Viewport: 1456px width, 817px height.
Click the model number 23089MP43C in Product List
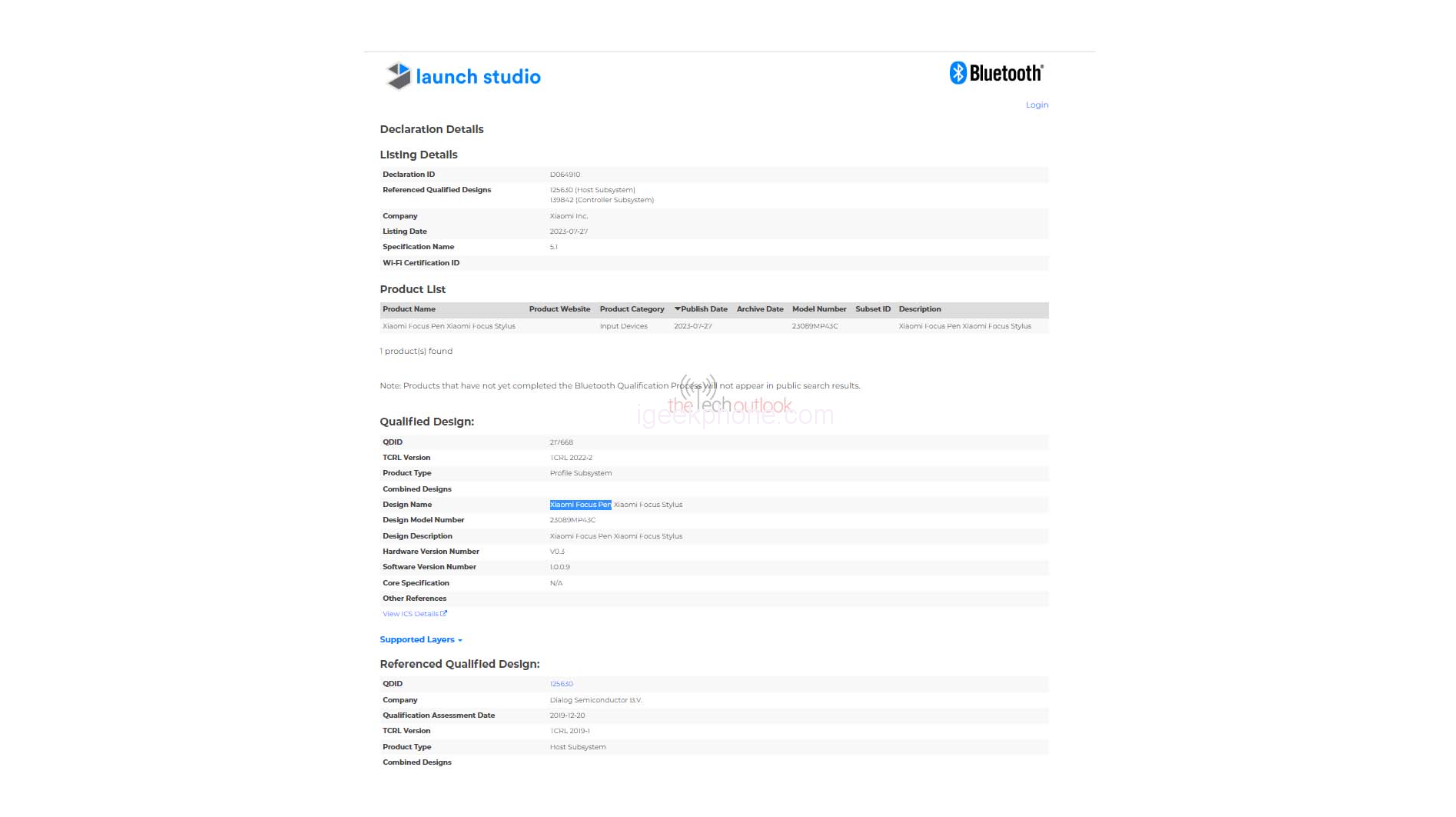click(x=814, y=326)
